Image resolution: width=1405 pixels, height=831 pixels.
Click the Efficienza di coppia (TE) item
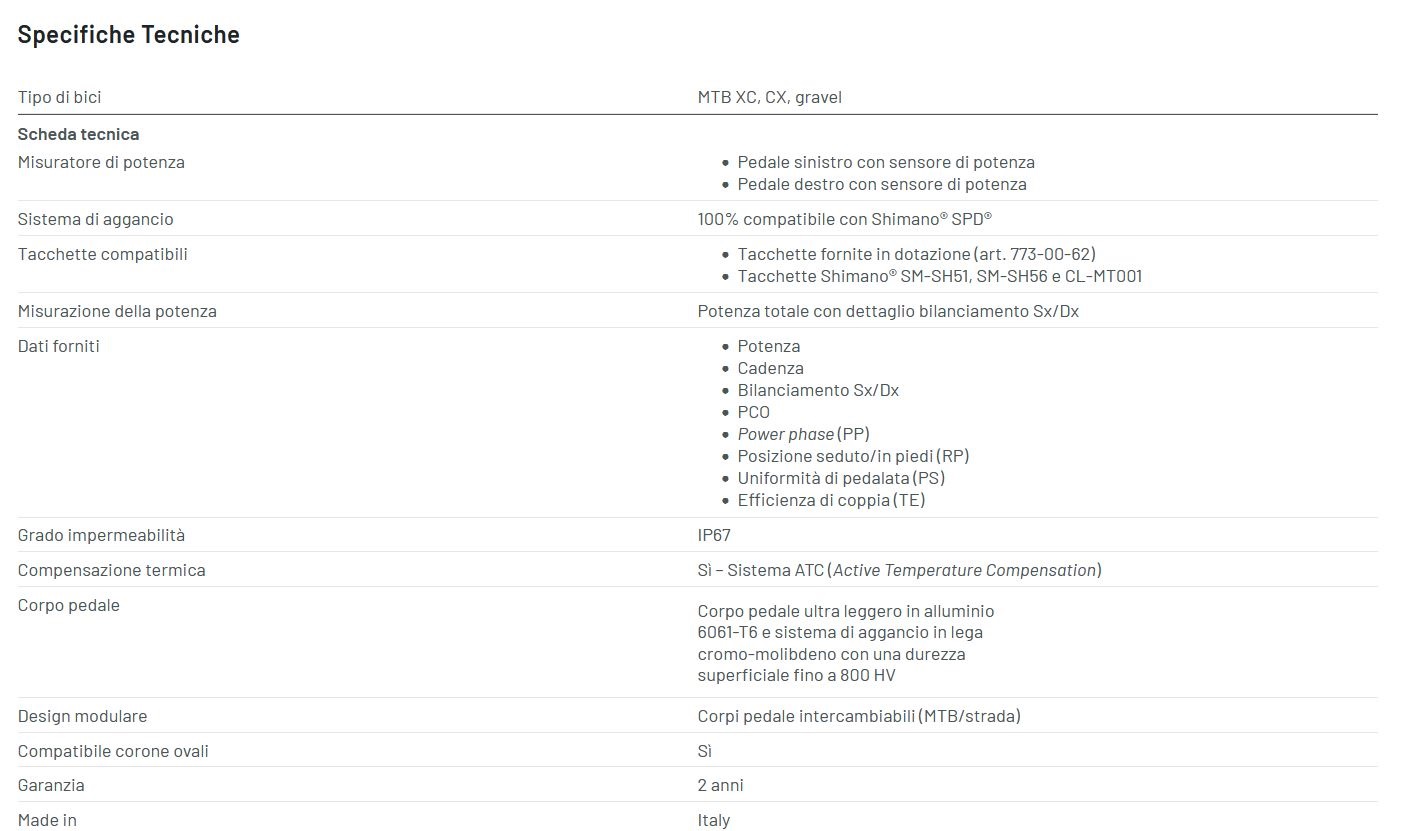[830, 500]
